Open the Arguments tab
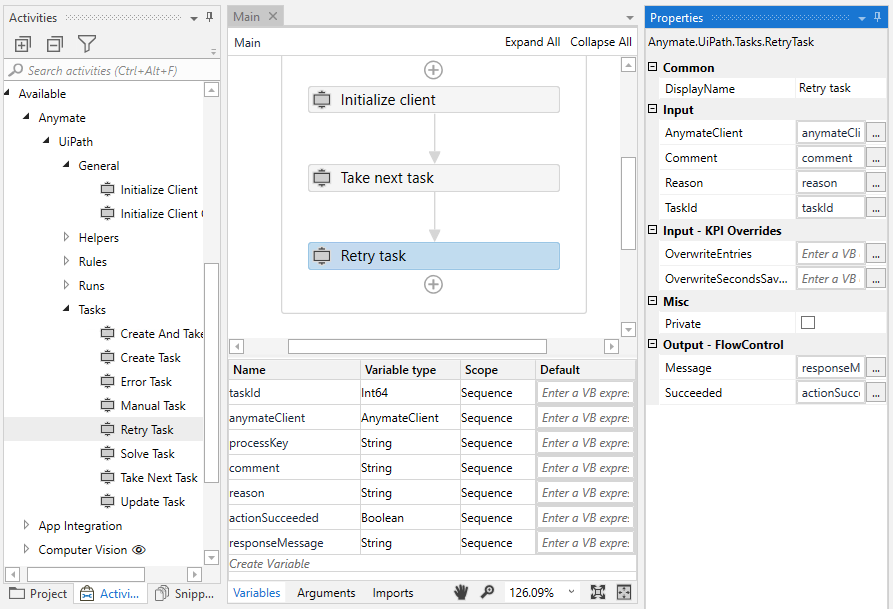The height and width of the screenshot is (609, 893). point(326,592)
